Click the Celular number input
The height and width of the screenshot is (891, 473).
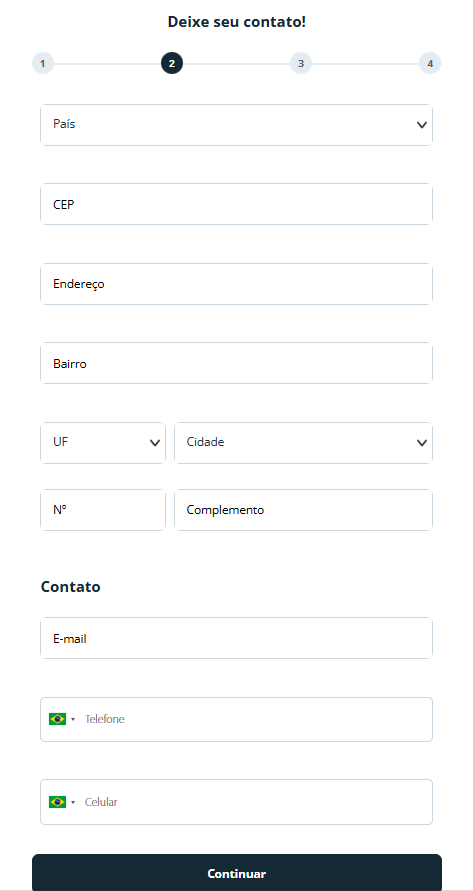(x=256, y=802)
